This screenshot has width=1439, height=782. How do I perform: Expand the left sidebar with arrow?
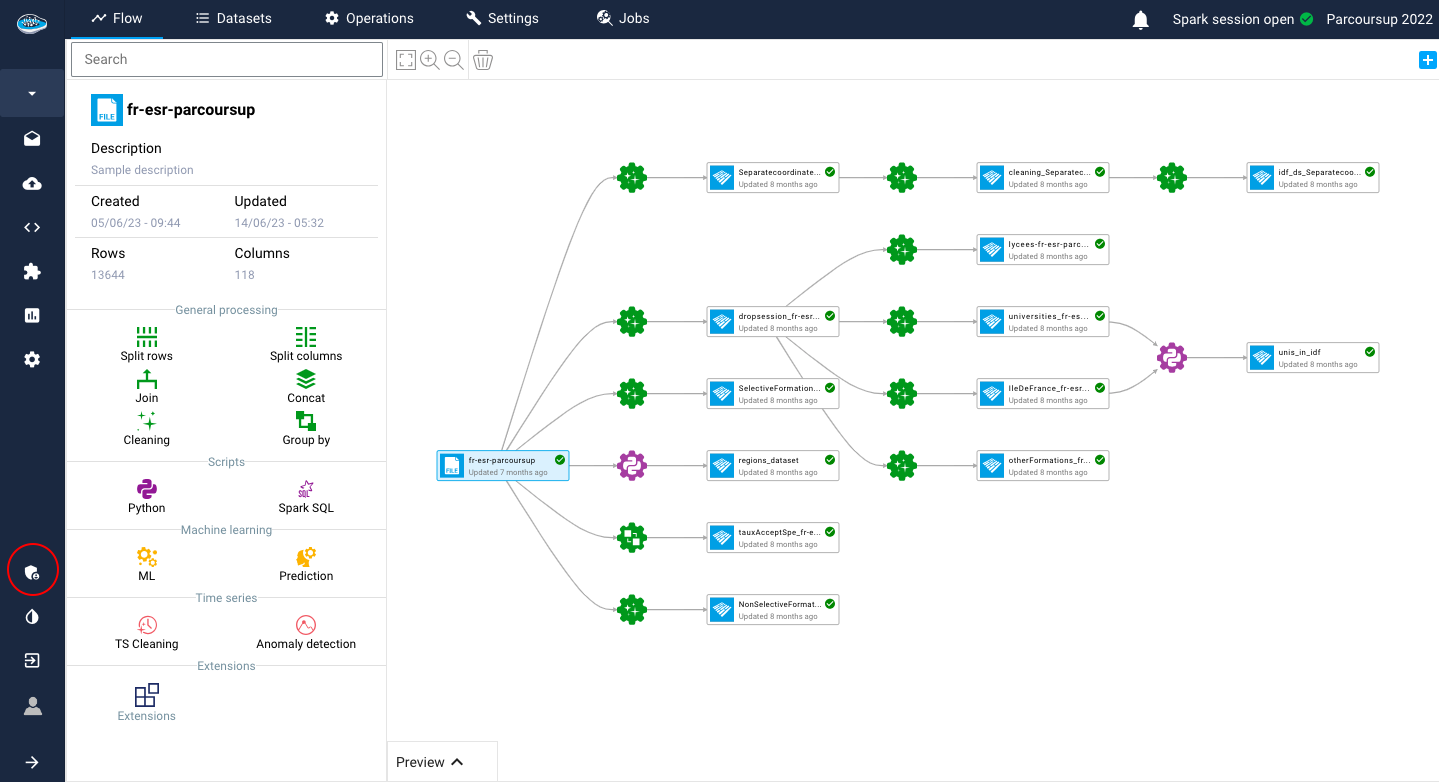coord(32,762)
